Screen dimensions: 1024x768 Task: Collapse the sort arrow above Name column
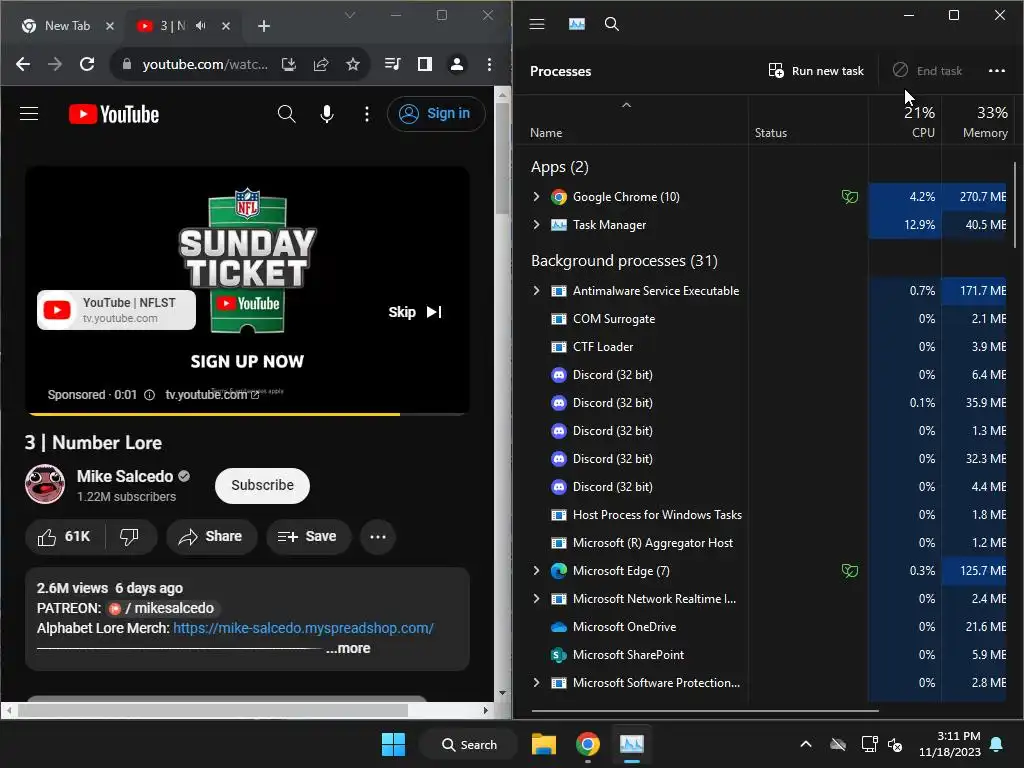(x=626, y=105)
